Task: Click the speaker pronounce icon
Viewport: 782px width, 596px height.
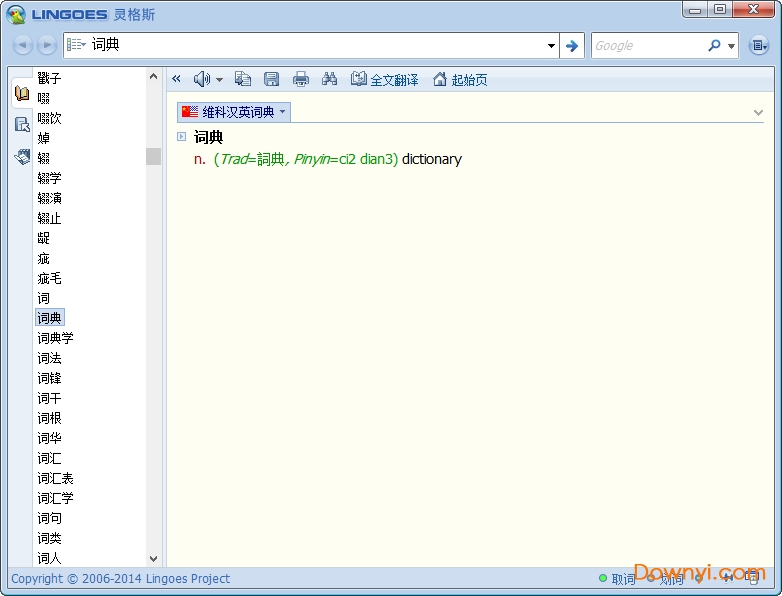Action: coord(202,79)
